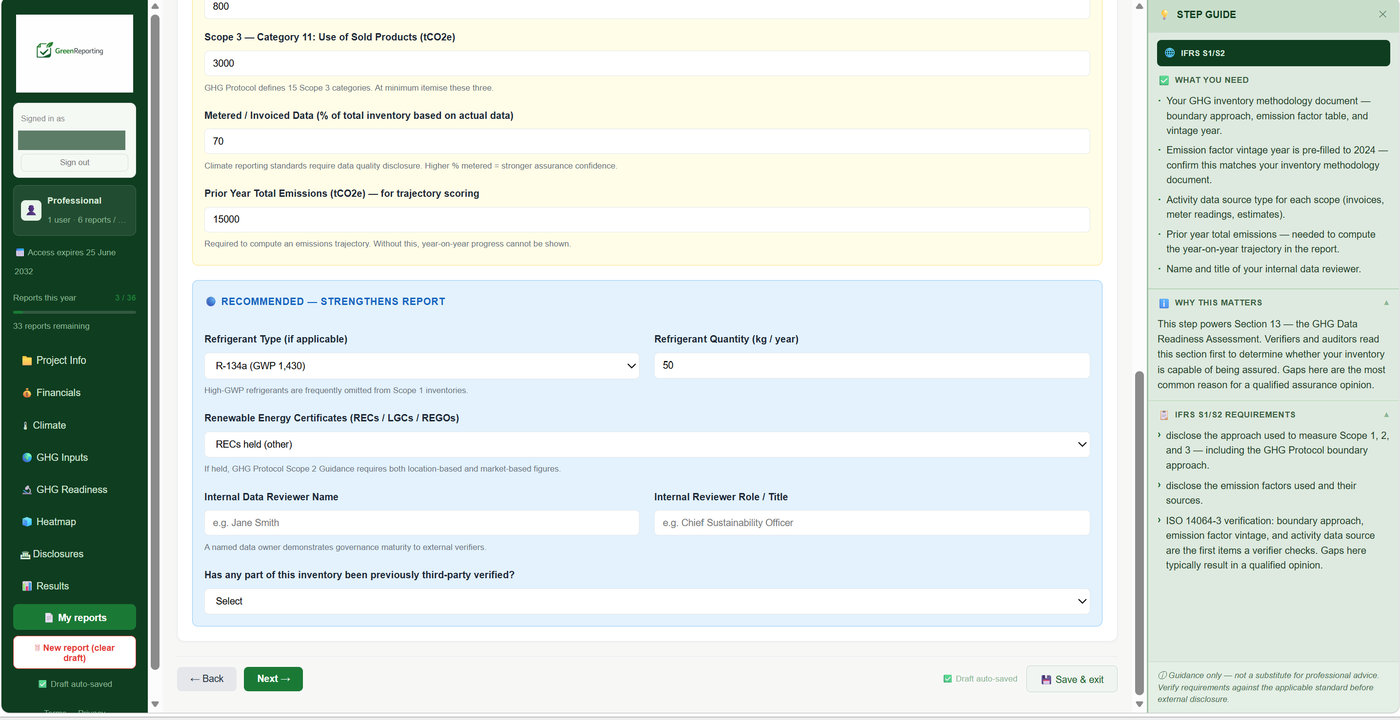Click the Professional plan user icon
This screenshot has height=720, width=1400.
click(31, 210)
